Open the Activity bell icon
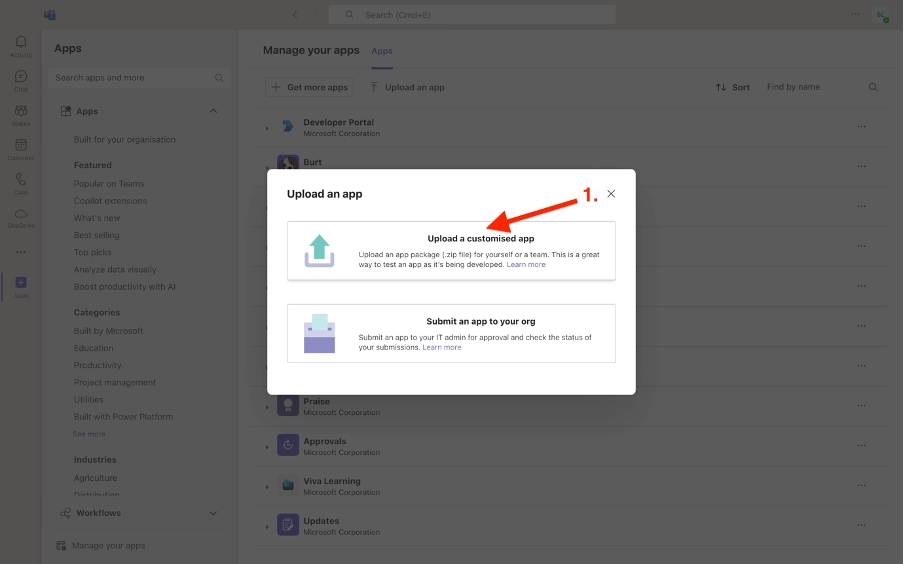This screenshot has height=564, width=904. tap(21, 42)
